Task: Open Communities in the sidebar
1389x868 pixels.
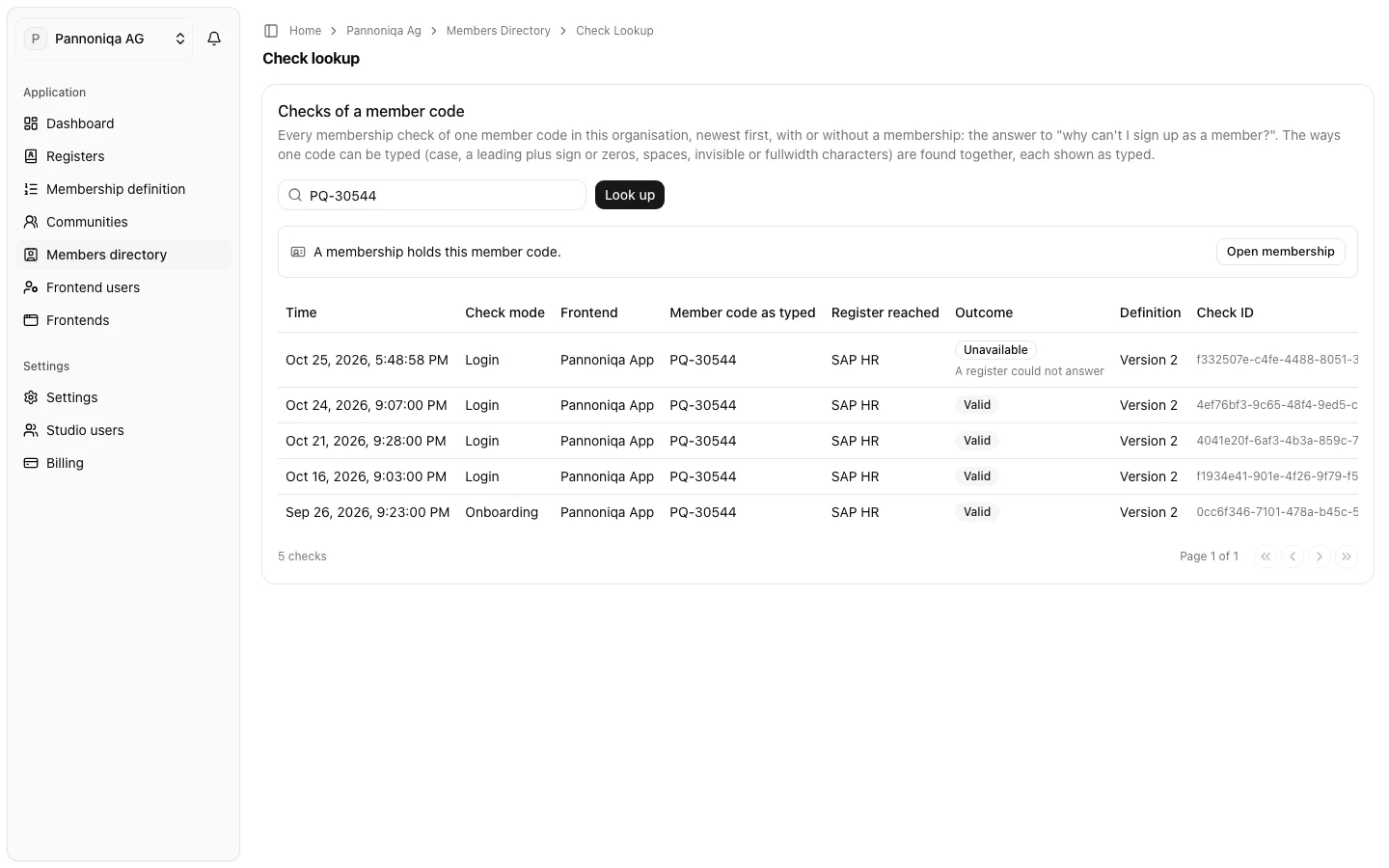Action: 123,222
